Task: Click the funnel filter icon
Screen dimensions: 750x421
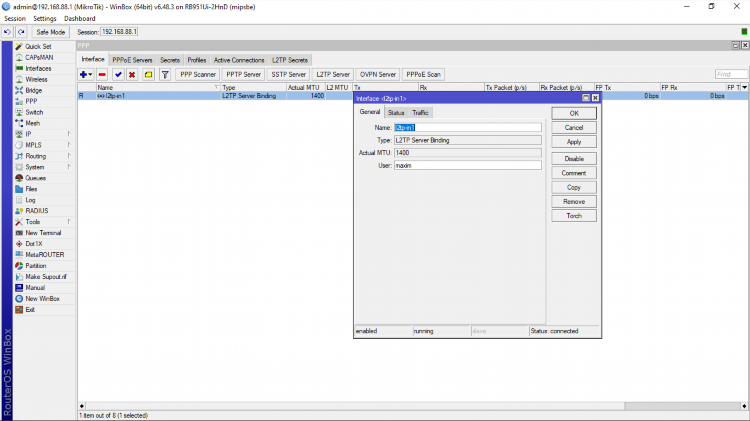Action: point(165,75)
